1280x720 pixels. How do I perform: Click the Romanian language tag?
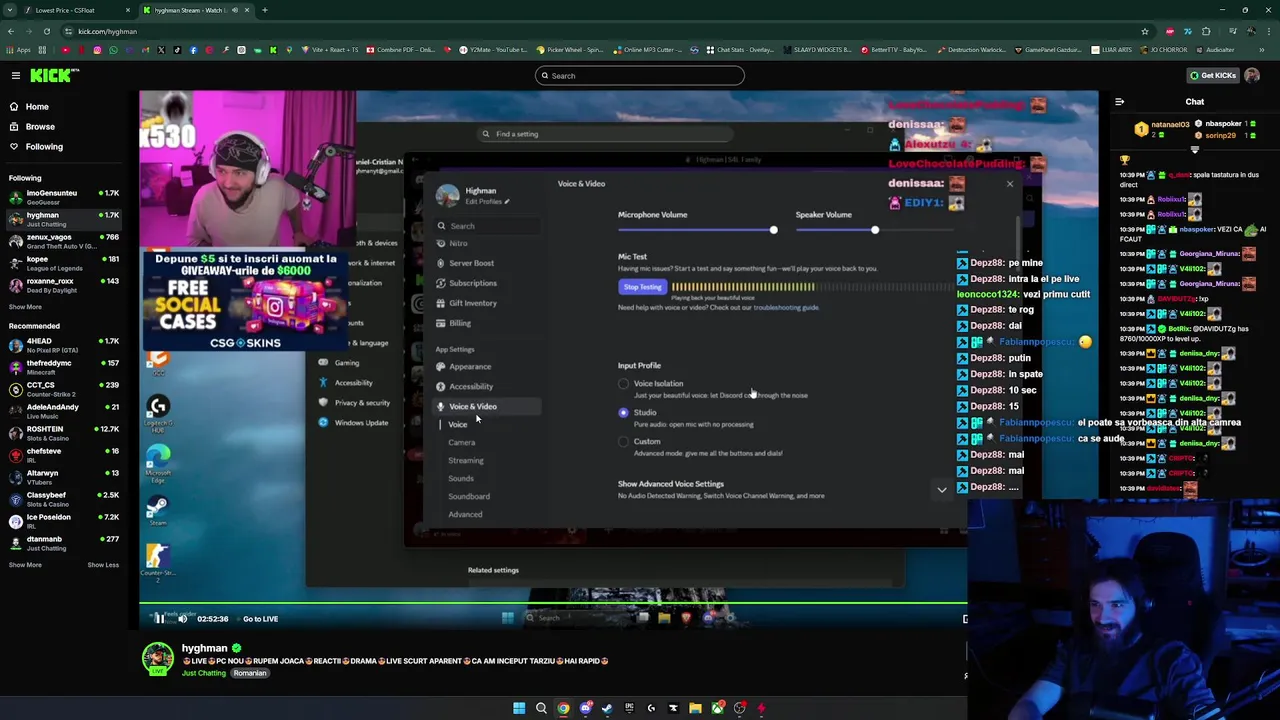[x=250, y=673]
